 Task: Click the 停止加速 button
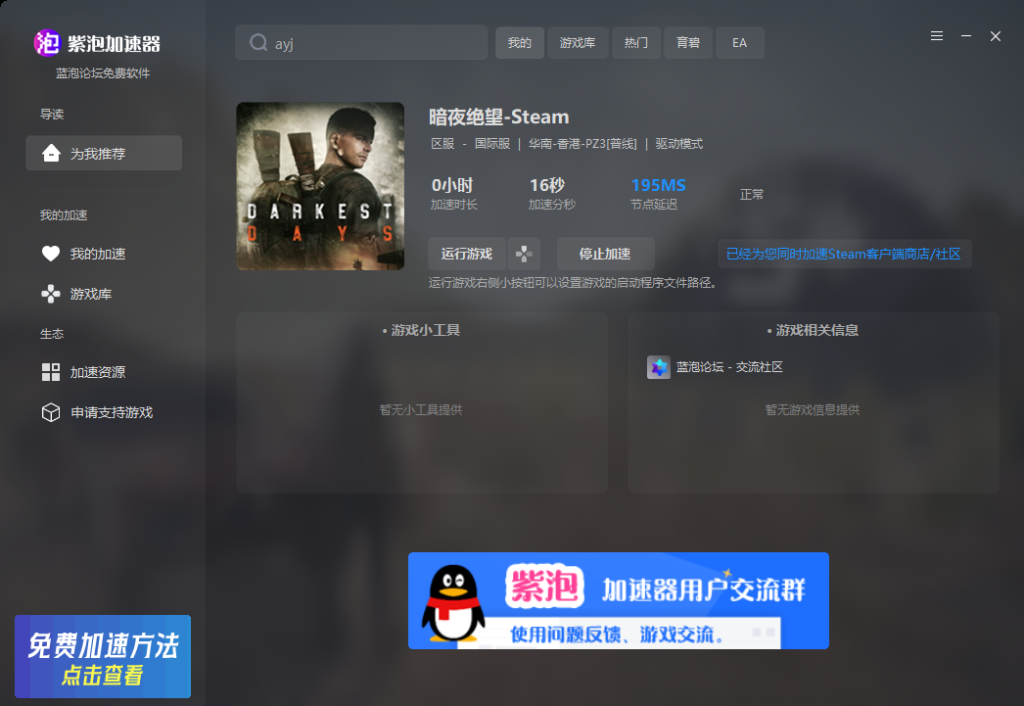tap(605, 253)
